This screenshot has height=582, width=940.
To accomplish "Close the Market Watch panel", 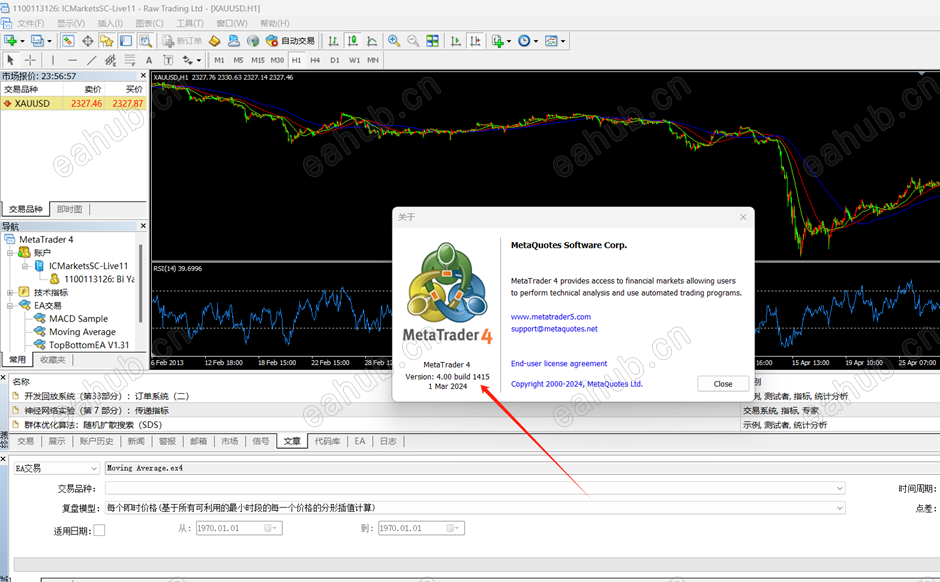I will point(143,76).
